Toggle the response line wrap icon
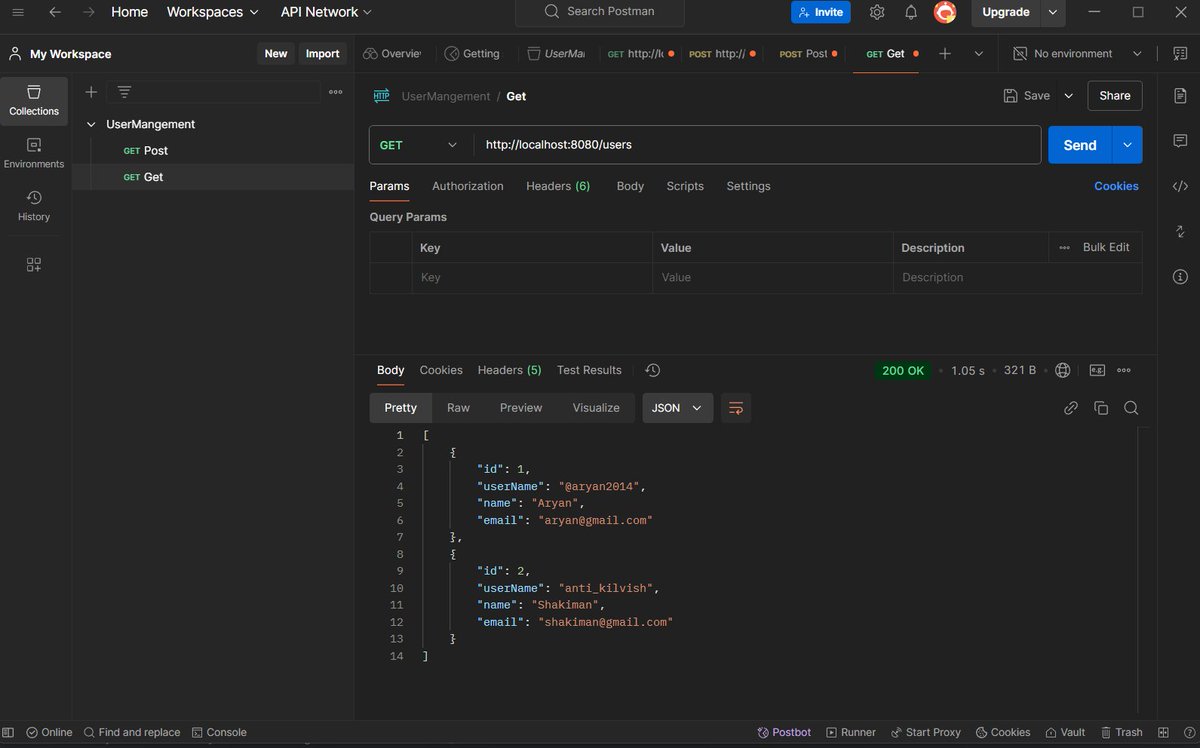 click(736, 408)
